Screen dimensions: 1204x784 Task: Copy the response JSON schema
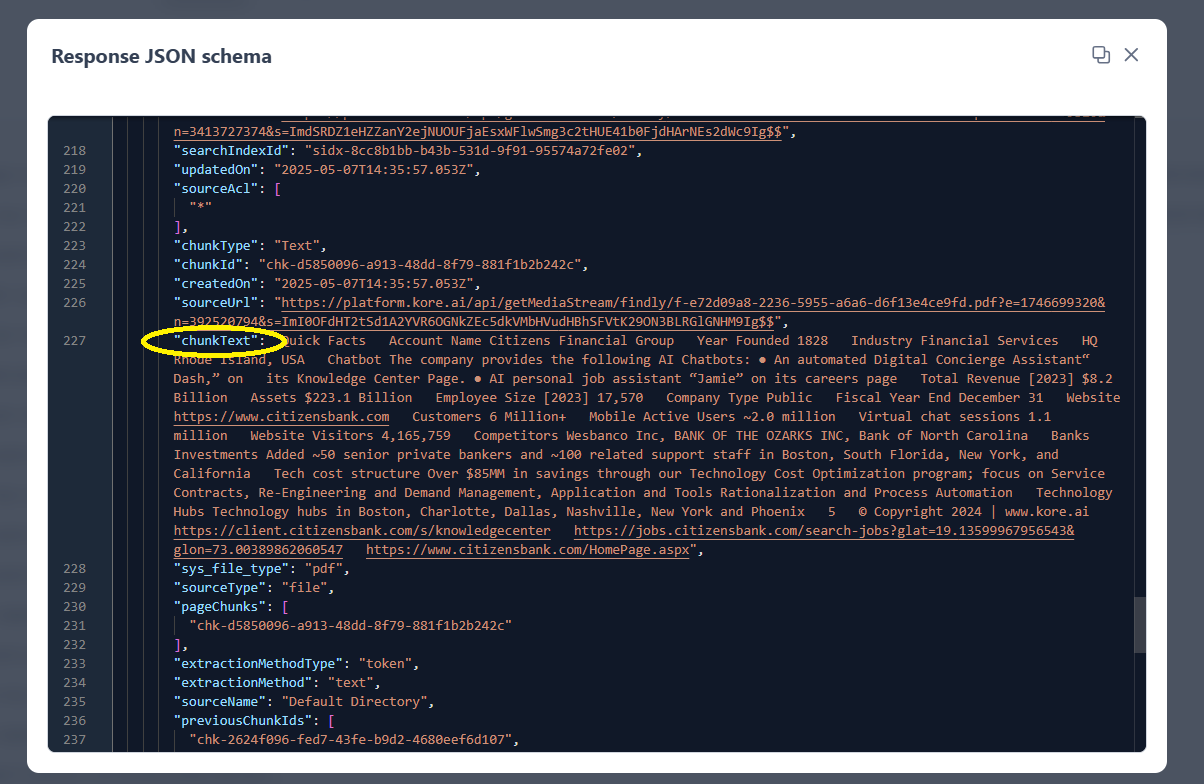pyautogui.click(x=1101, y=55)
